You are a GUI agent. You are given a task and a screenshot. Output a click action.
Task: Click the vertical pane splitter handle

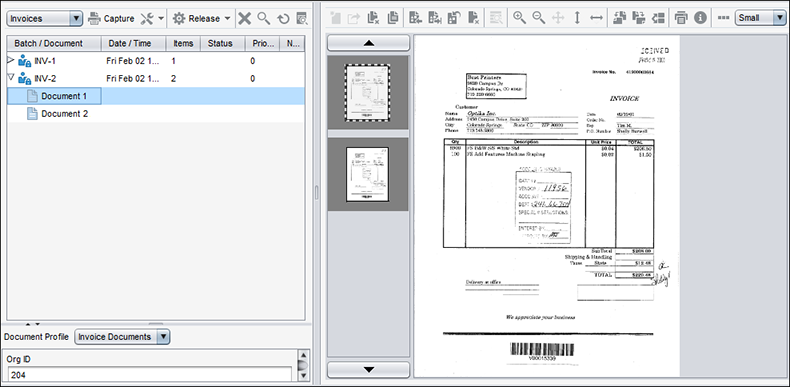tap(317, 192)
